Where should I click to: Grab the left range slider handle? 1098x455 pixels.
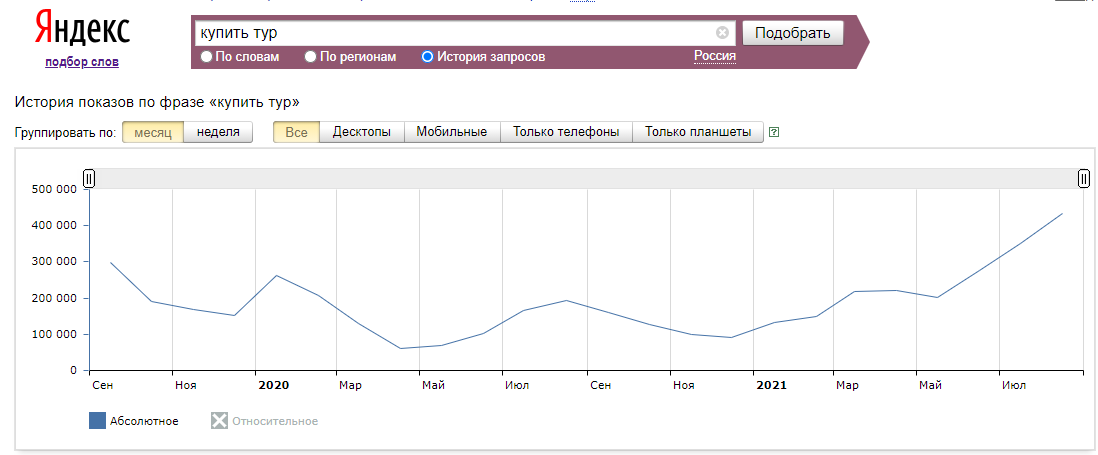click(x=89, y=178)
